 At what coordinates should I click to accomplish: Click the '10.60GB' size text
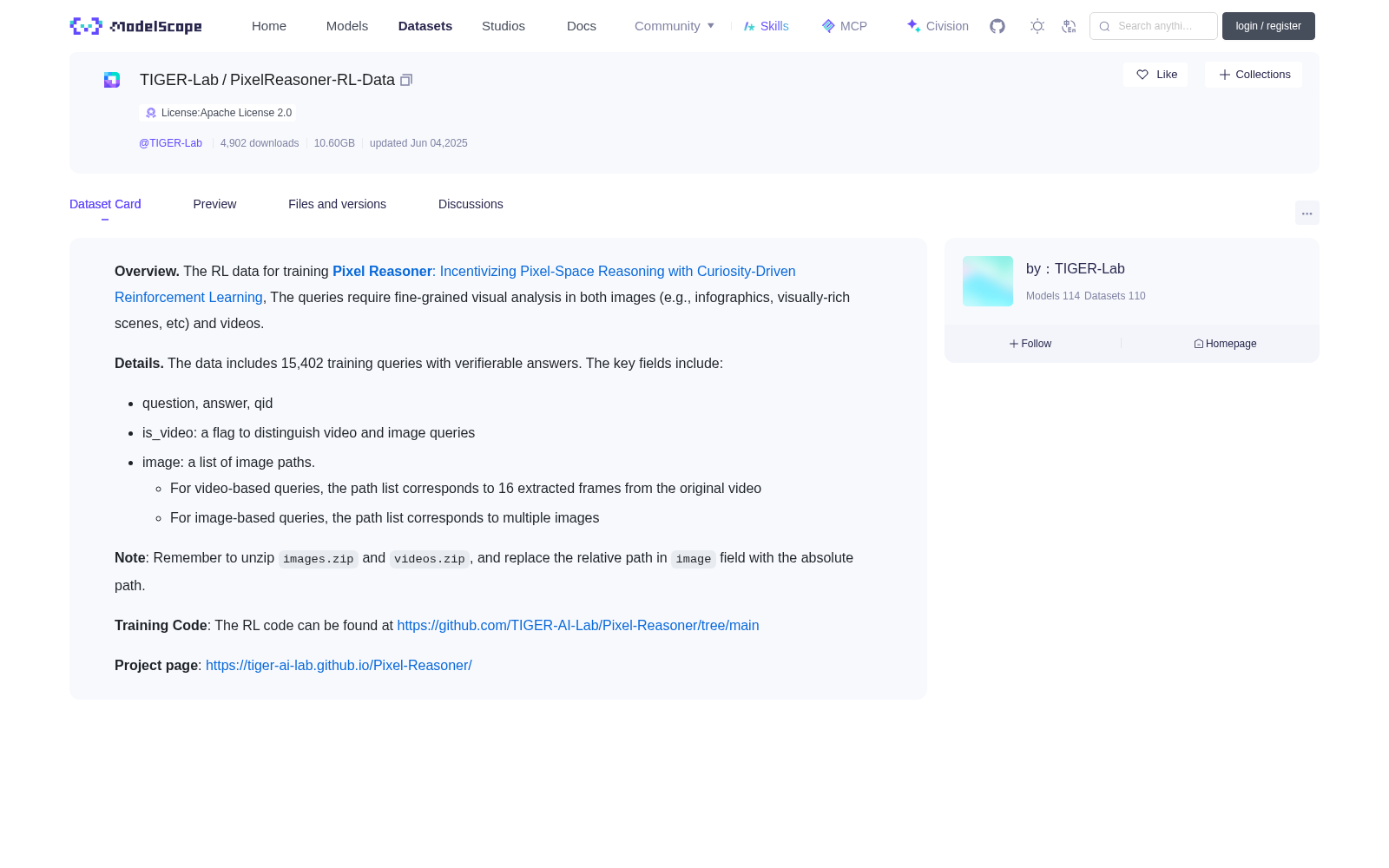[334, 143]
